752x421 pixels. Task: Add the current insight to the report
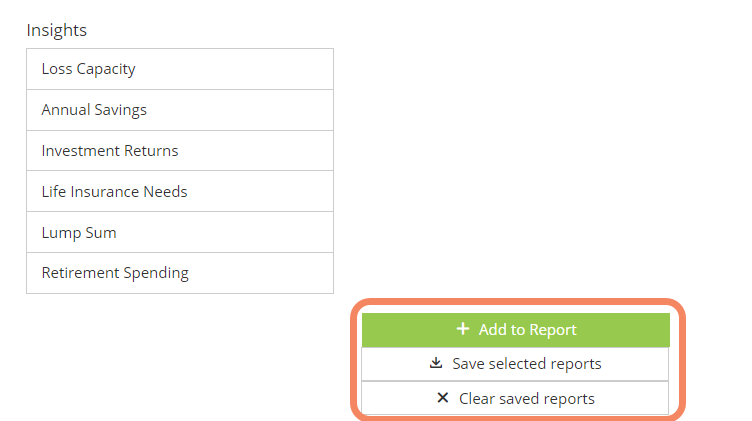[x=516, y=330]
